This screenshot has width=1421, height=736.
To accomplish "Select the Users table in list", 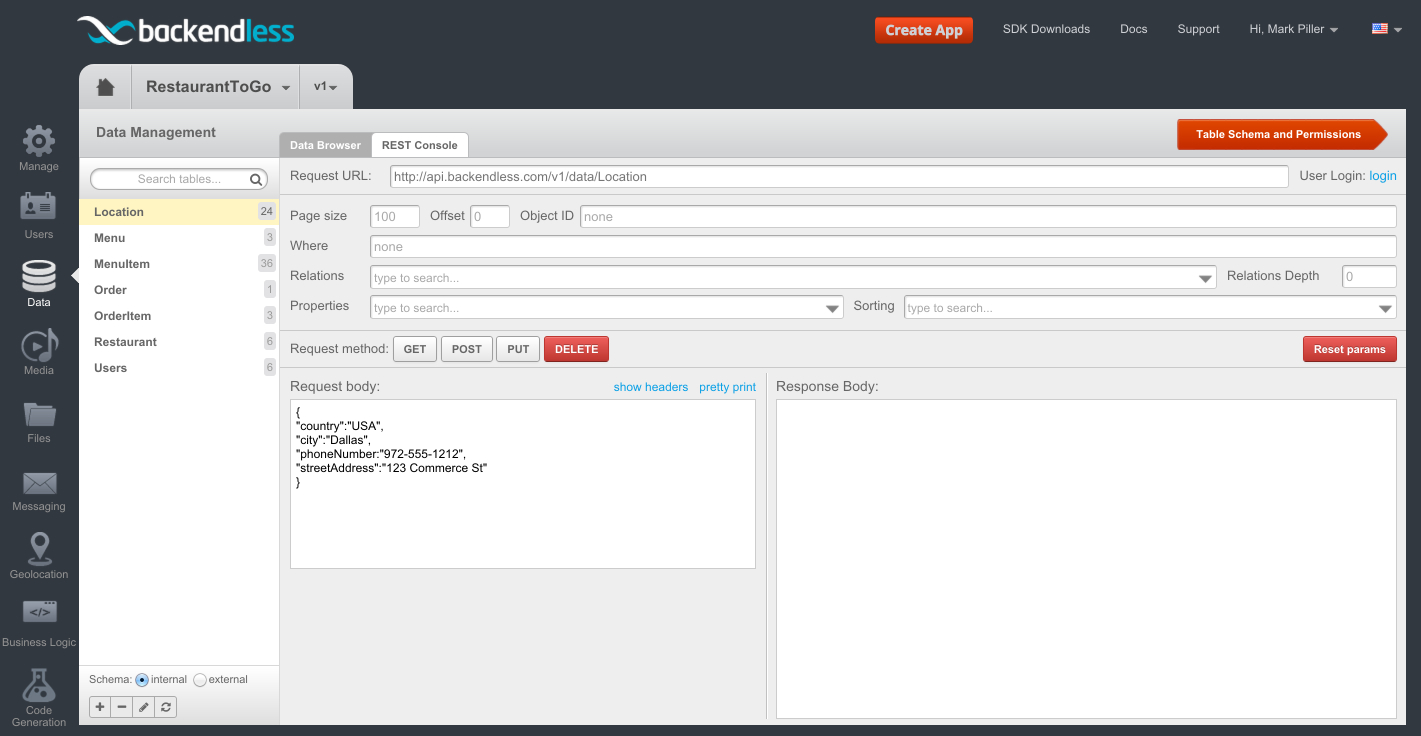I will click(179, 368).
